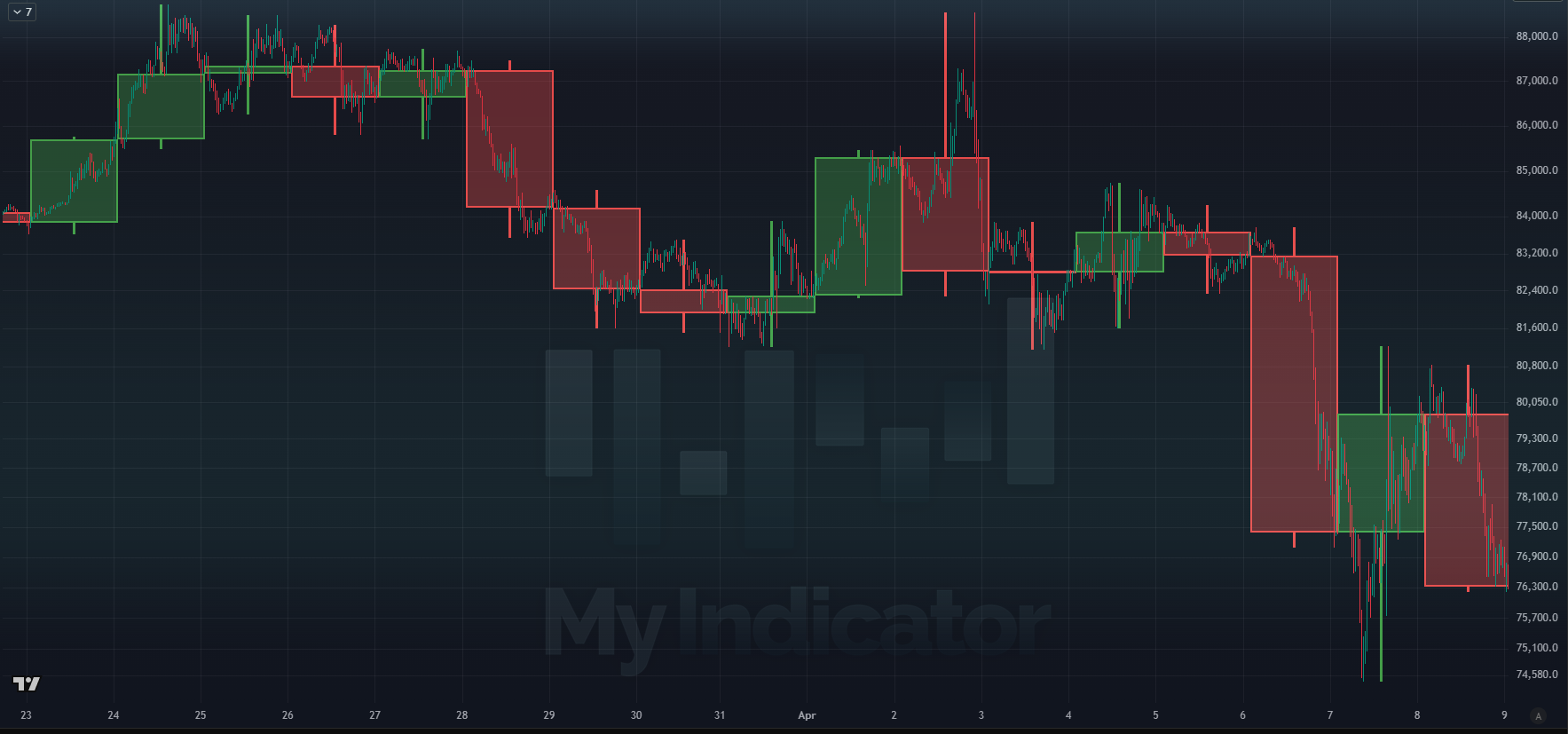Select the 78,100.0 price axis label
Image resolution: width=1568 pixels, height=734 pixels.
1537,497
